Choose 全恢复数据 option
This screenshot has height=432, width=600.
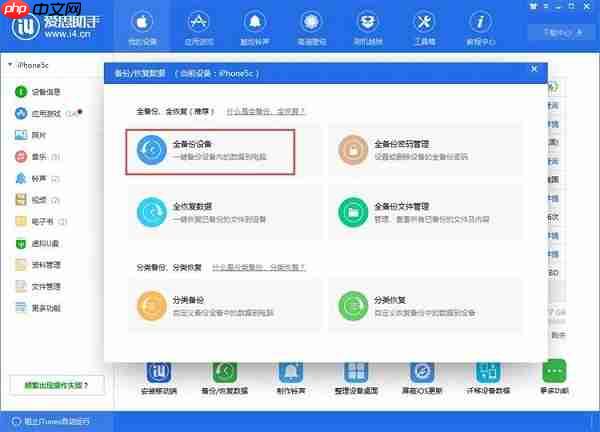(x=225, y=212)
